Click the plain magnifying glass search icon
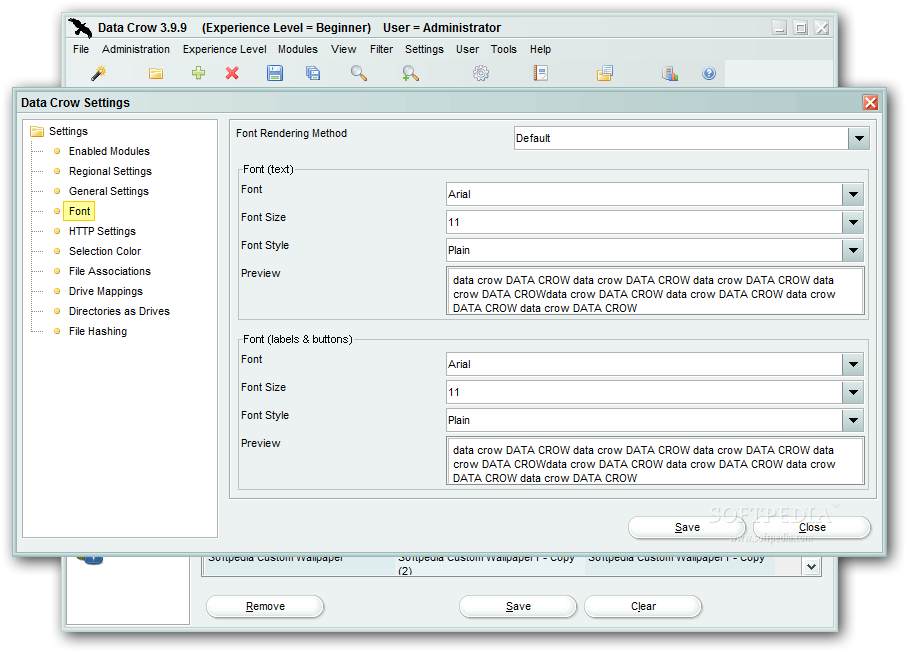The height and width of the screenshot is (652, 907). pos(359,73)
